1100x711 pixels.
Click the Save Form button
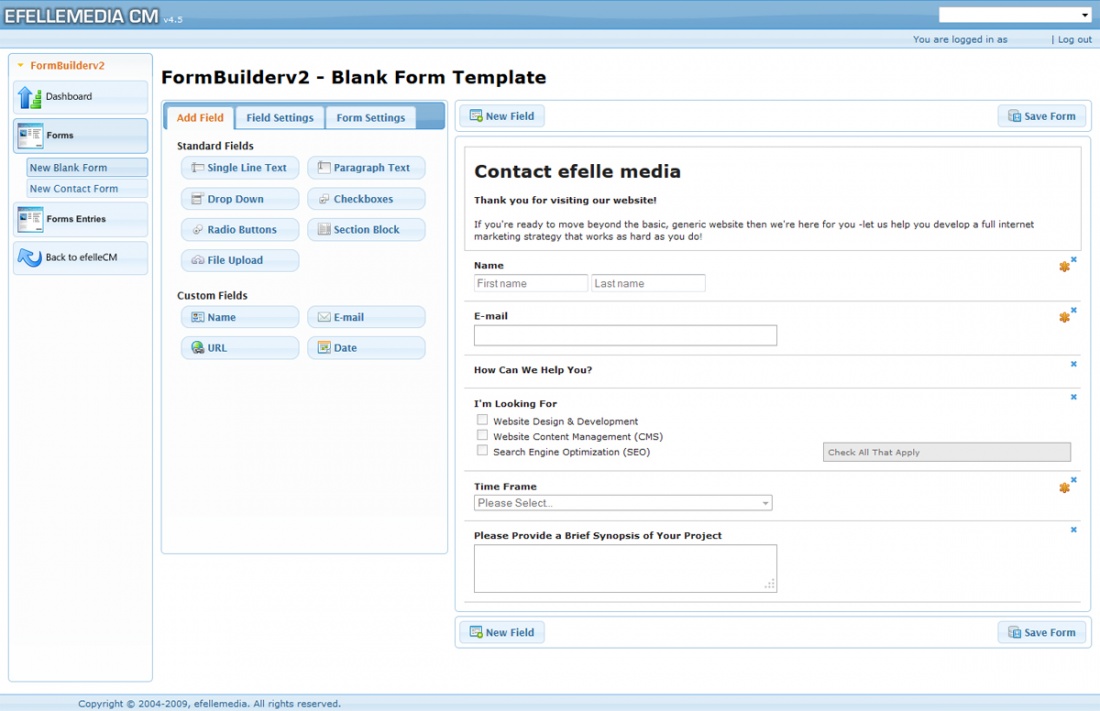point(1042,115)
